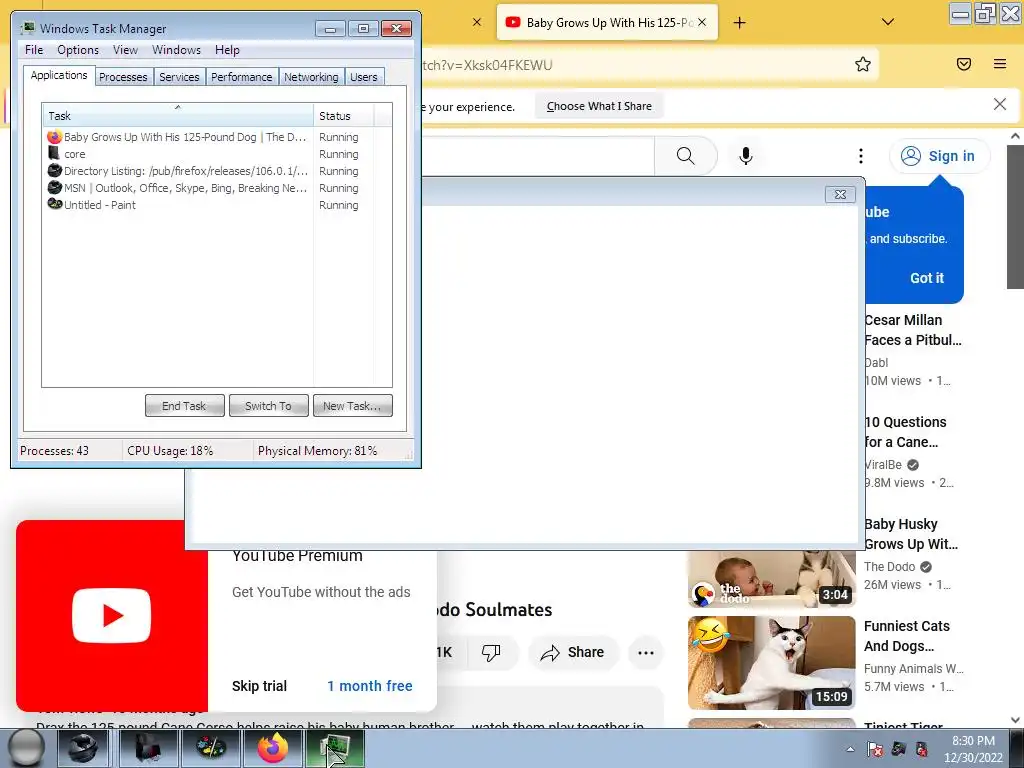1024x768 pixels.
Task: Click the Switch To button
Action: tap(268, 406)
